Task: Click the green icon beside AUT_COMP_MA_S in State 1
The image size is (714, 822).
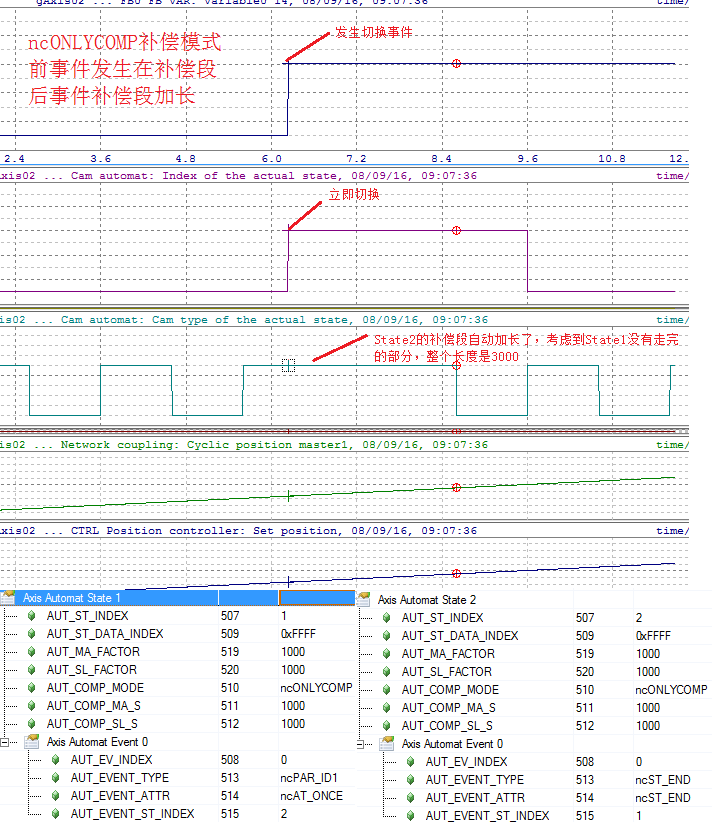Action: [31, 706]
